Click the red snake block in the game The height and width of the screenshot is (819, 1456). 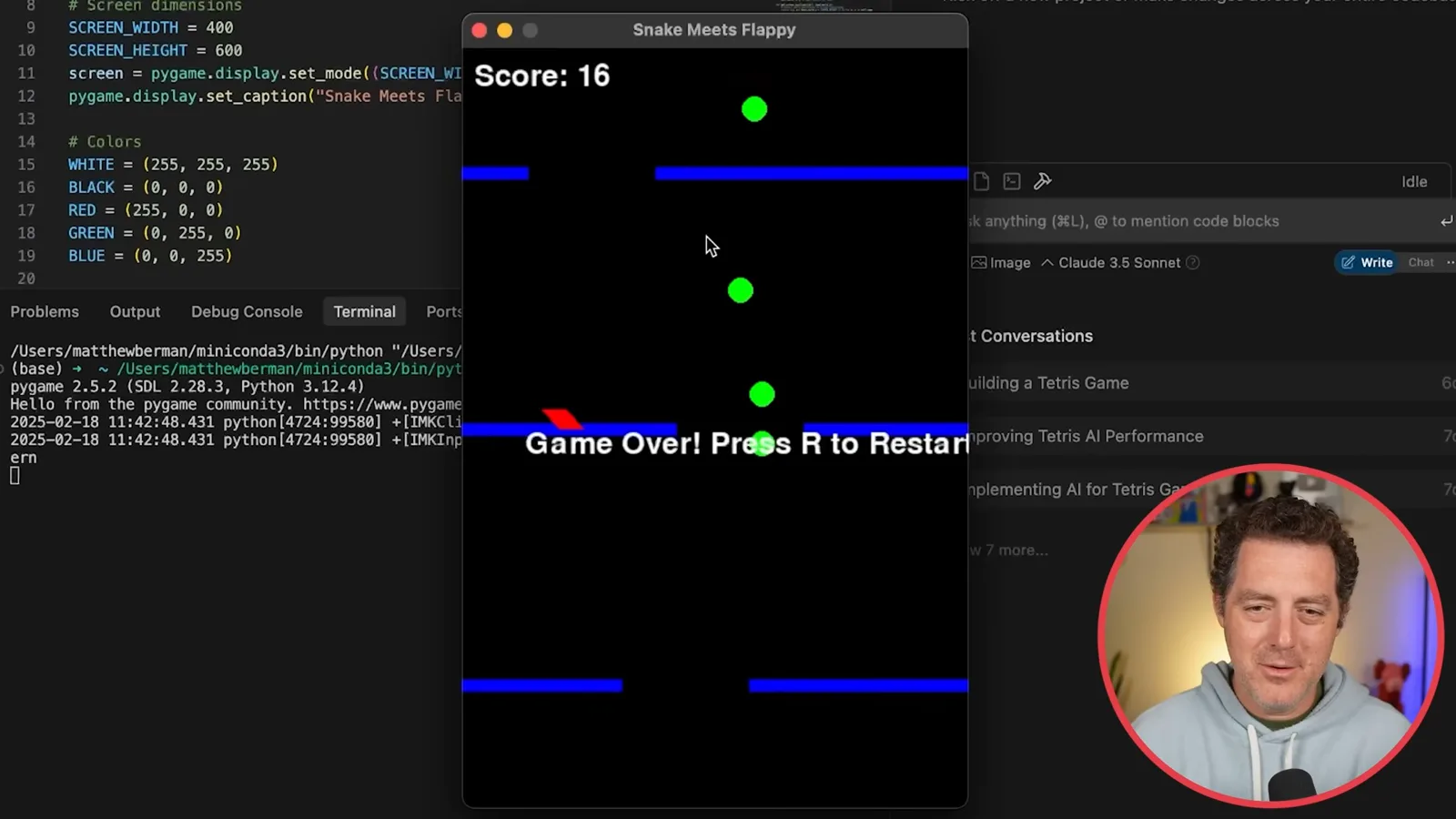(562, 419)
